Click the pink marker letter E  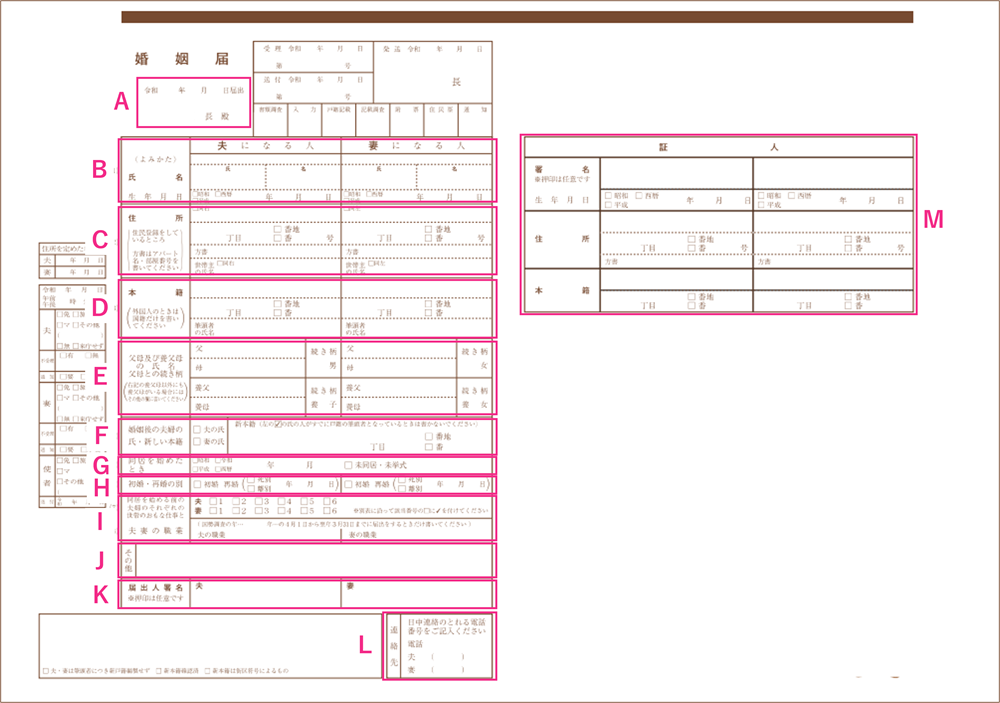coord(99,377)
